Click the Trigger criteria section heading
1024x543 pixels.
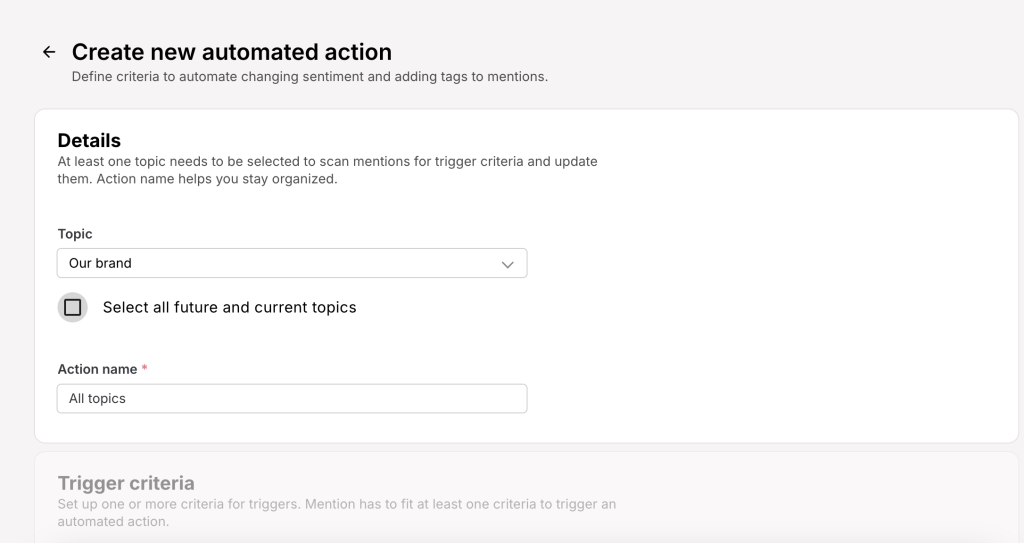pyautogui.click(x=126, y=483)
